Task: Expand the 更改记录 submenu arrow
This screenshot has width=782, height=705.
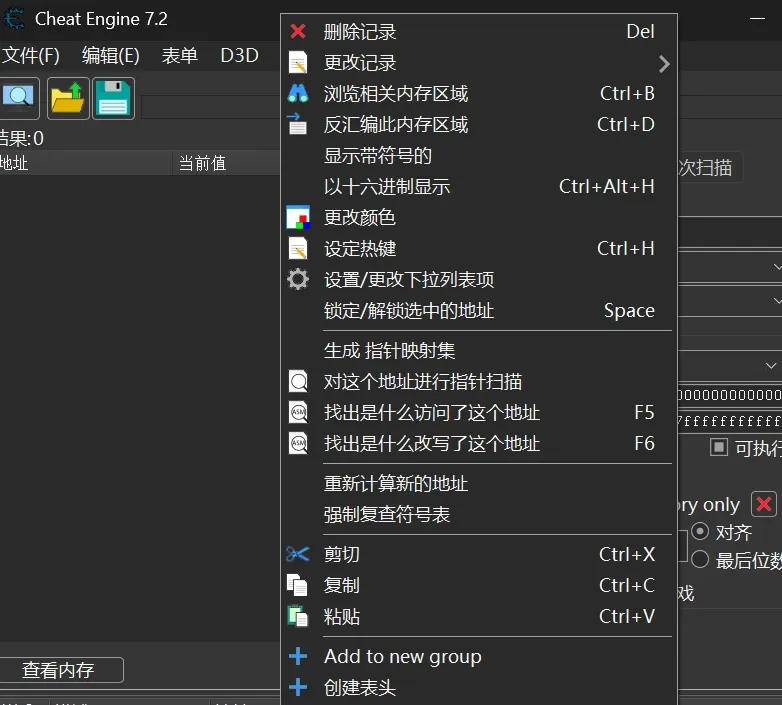Action: [x=664, y=64]
